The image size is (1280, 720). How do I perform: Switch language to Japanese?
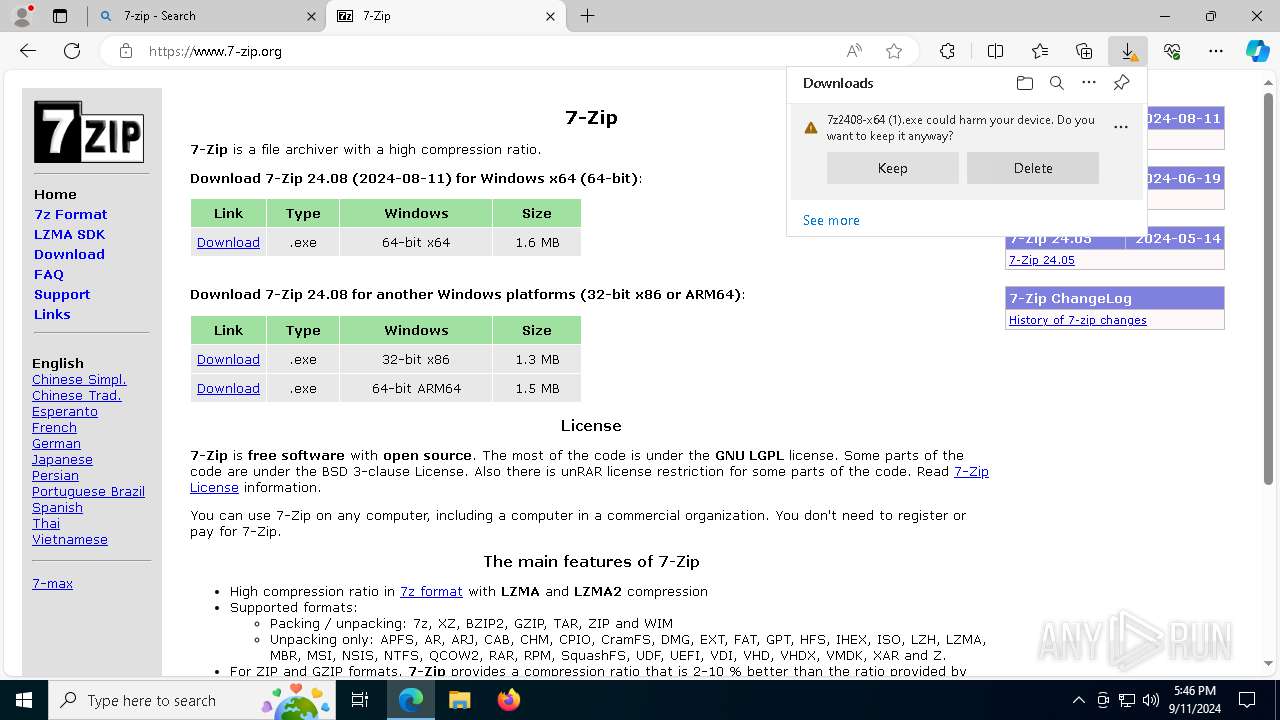tap(62, 459)
